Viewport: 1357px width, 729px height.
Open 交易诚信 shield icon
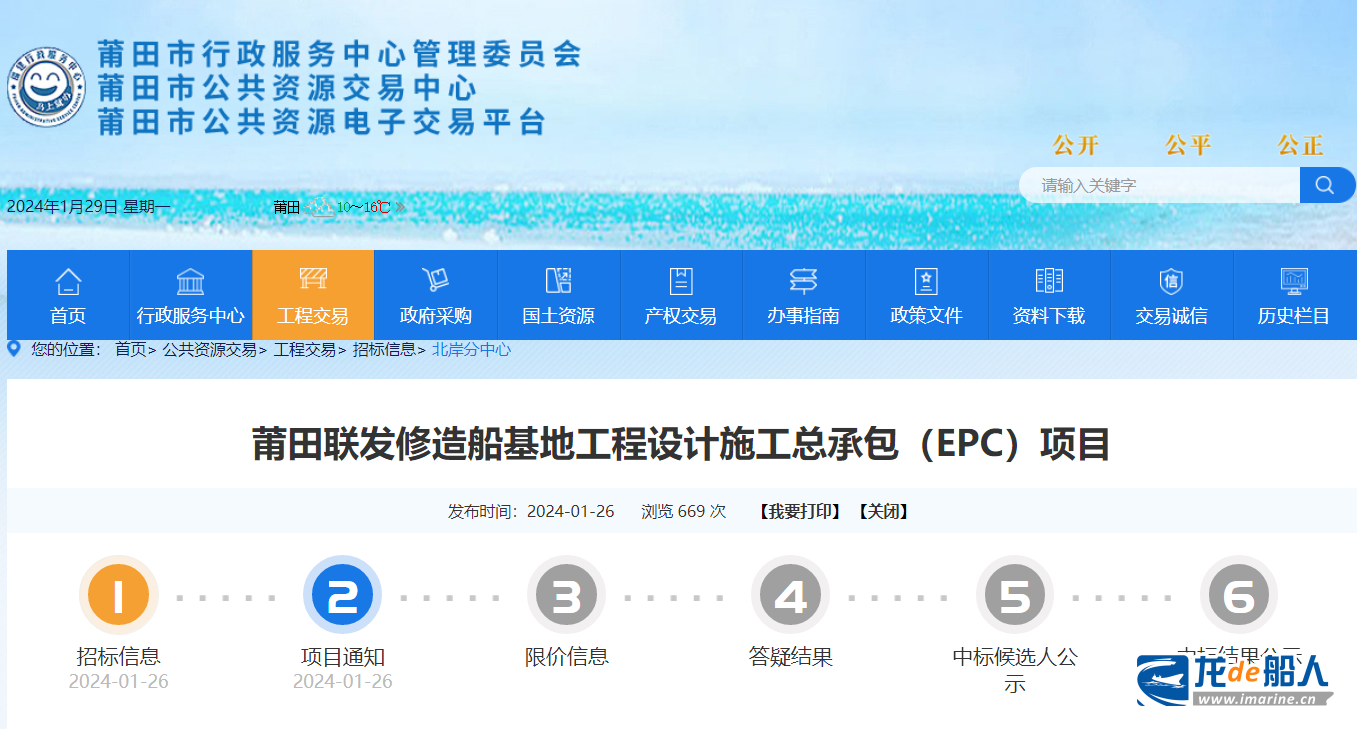tap(1171, 281)
